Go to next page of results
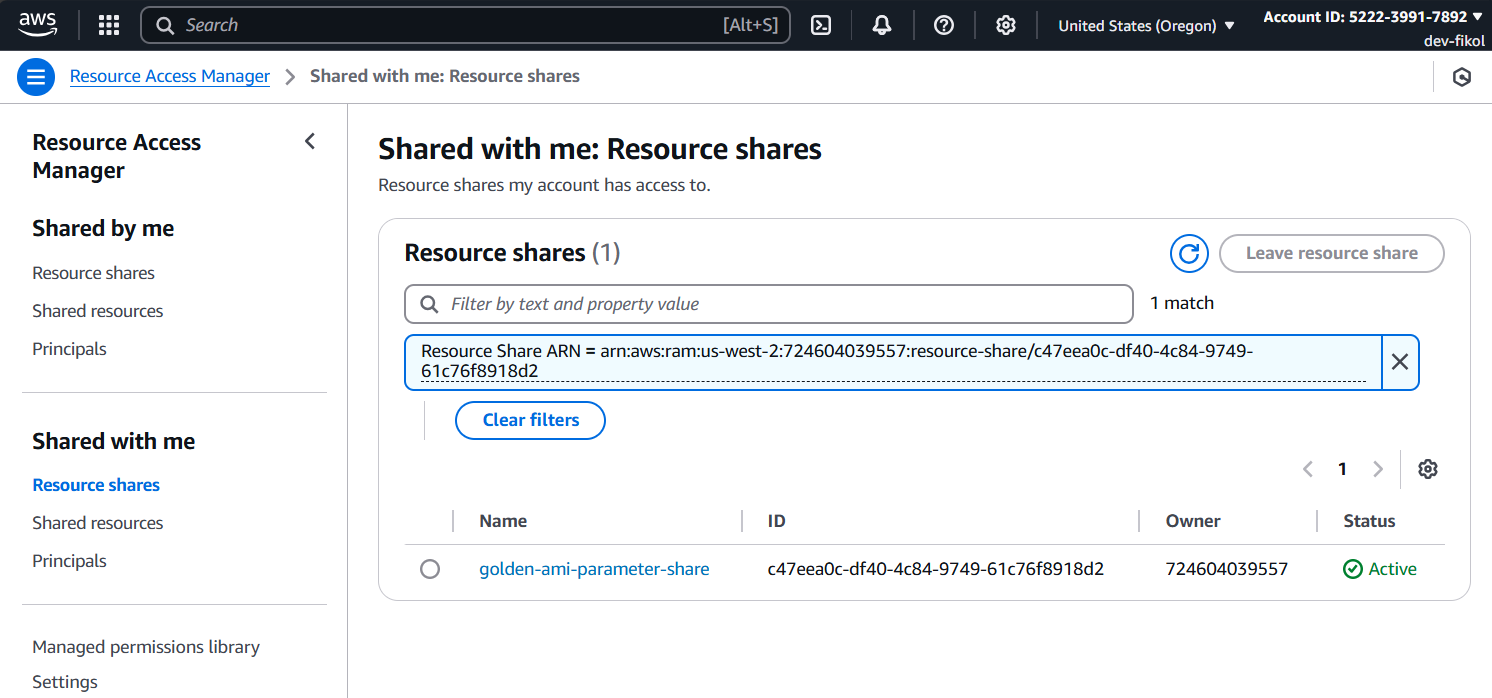Viewport: 1492px width, 698px height. pyautogui.click(x=1378, y=469)
